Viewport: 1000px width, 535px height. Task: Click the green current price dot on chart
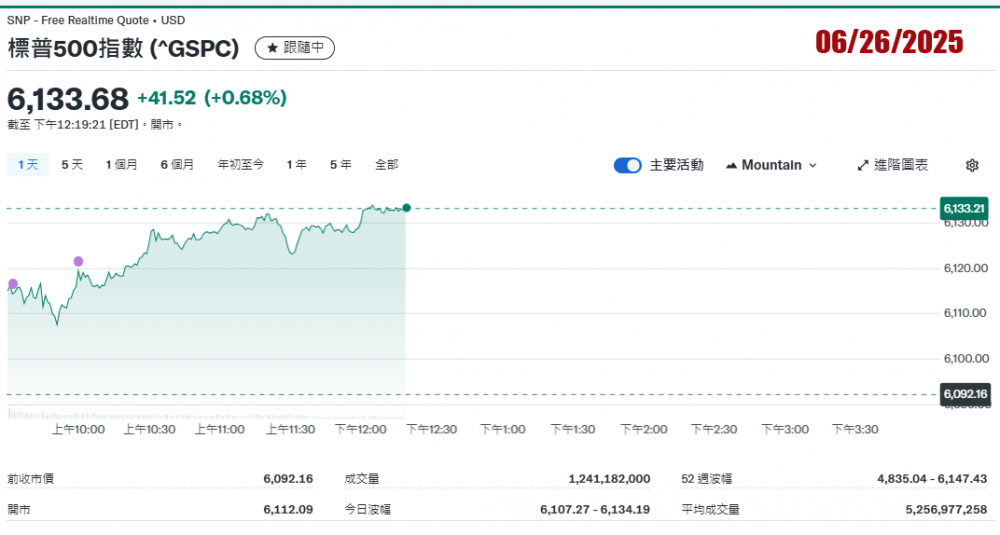tap(406, 208)
